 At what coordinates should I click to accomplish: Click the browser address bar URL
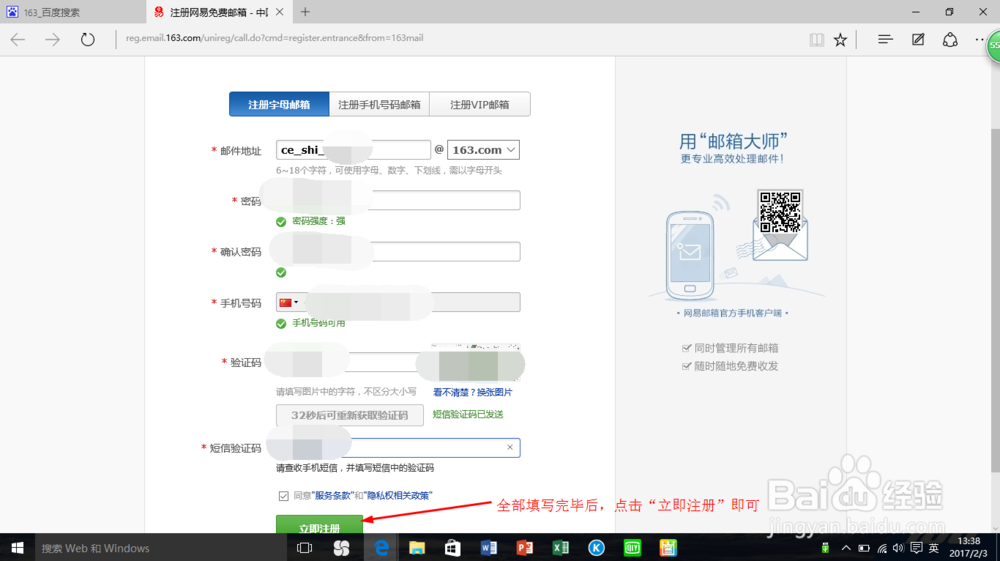(x=274, y=38)
